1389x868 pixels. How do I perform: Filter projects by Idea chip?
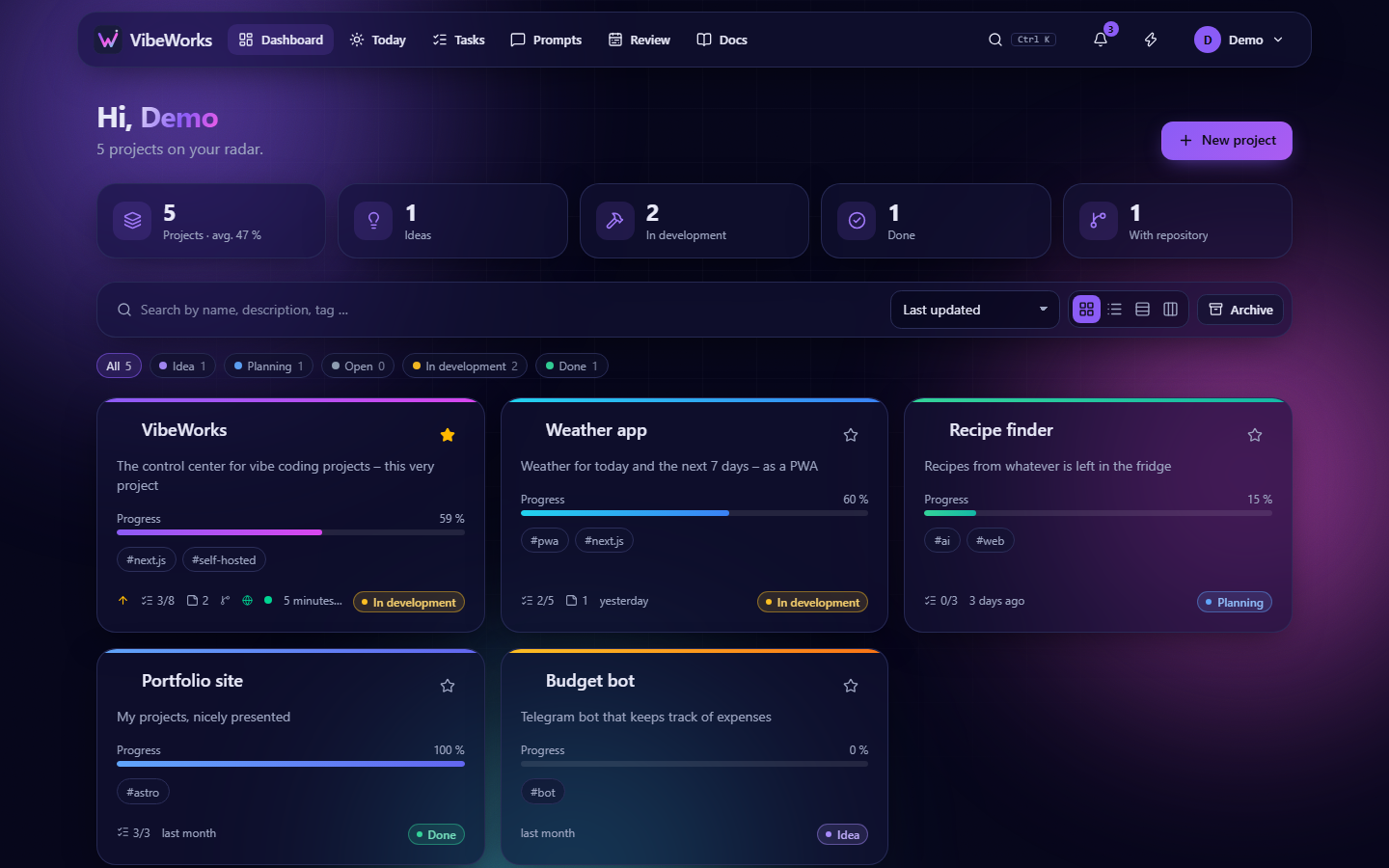coord(182,366)
